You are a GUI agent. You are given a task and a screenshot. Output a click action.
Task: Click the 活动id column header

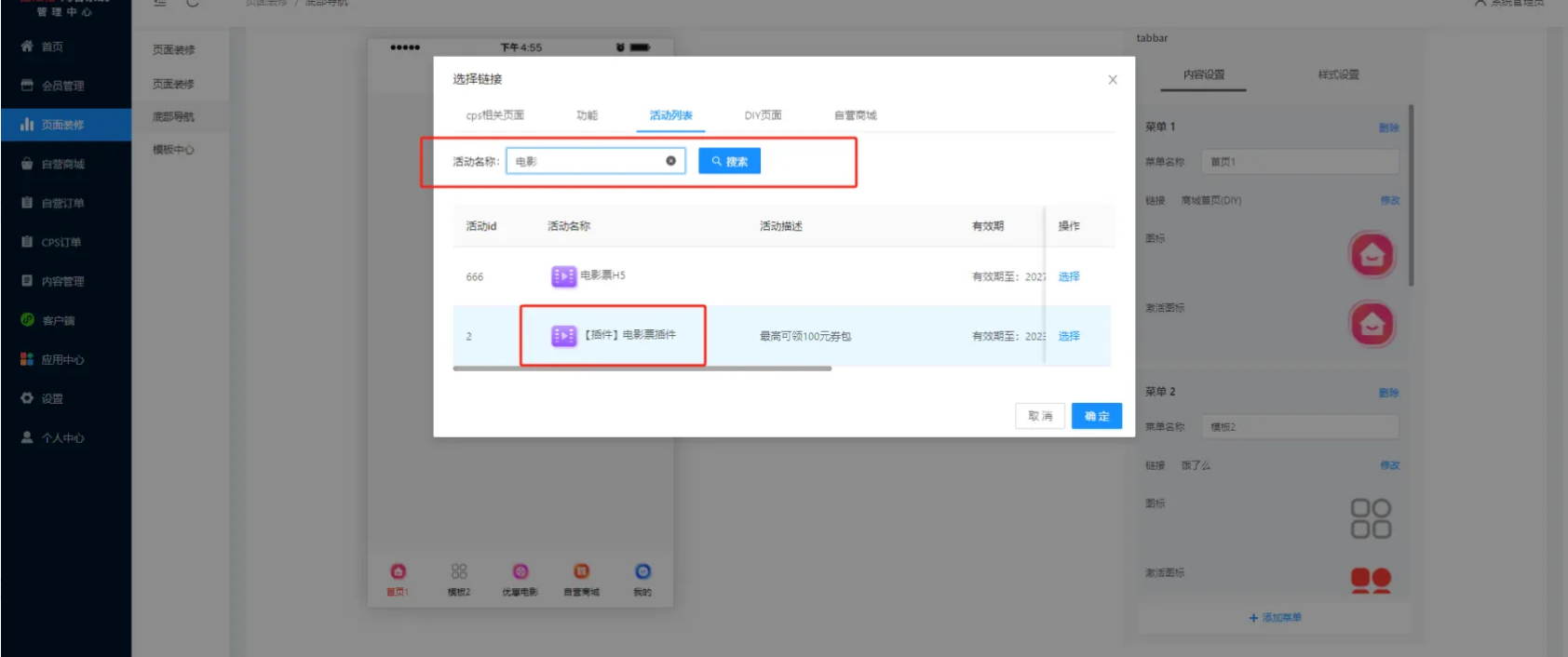pyautogui.click(x=481, y=226)
